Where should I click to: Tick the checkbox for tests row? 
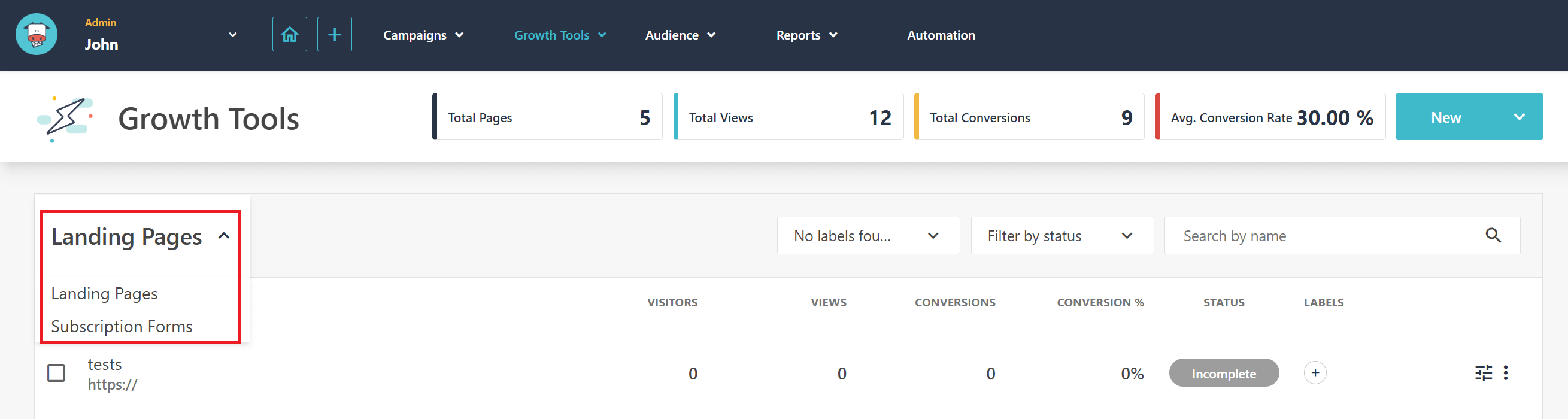click(x=56, y=373)
